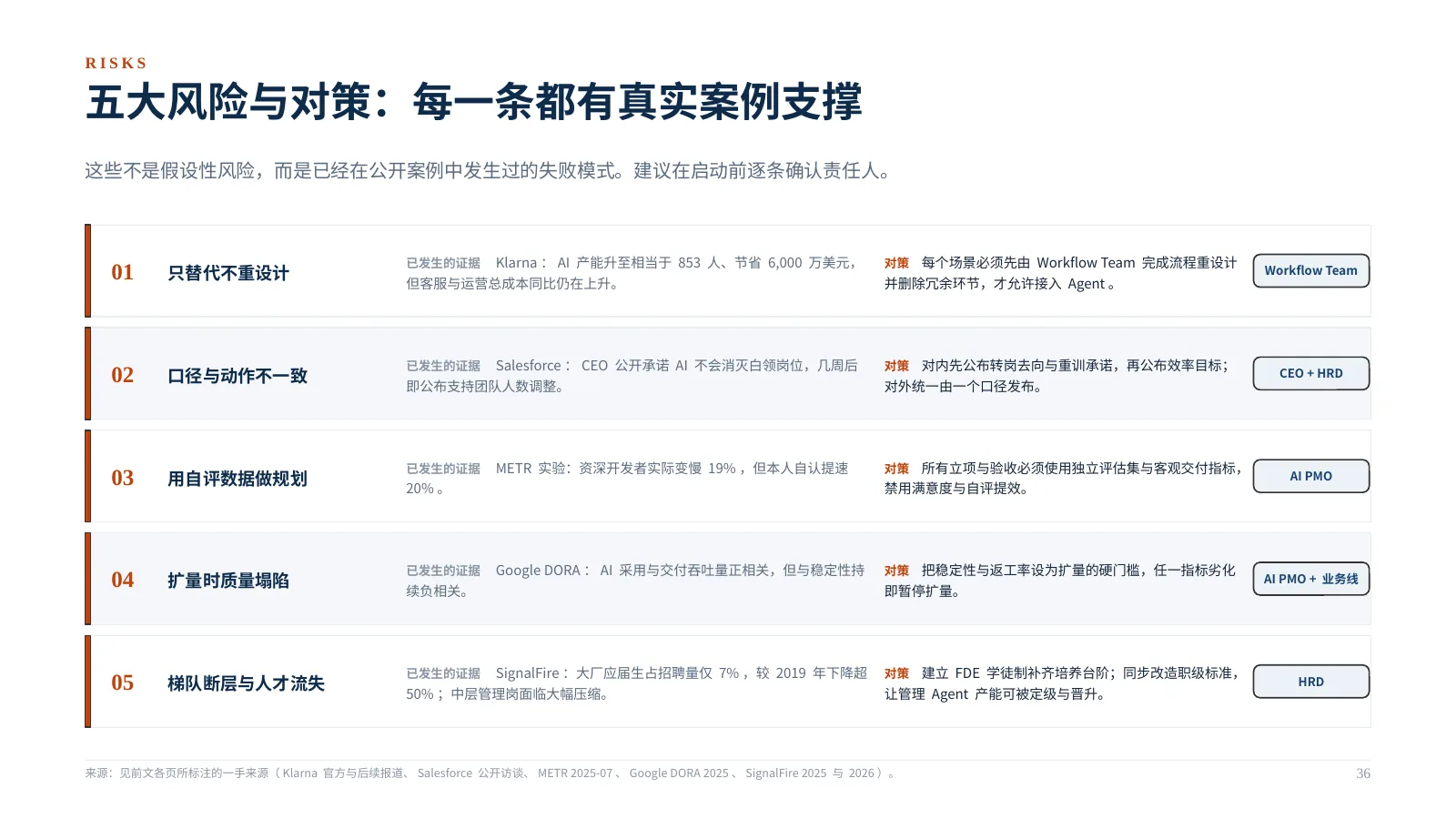Select the heading 扩量时质量塌陷

tap(228, 581)
